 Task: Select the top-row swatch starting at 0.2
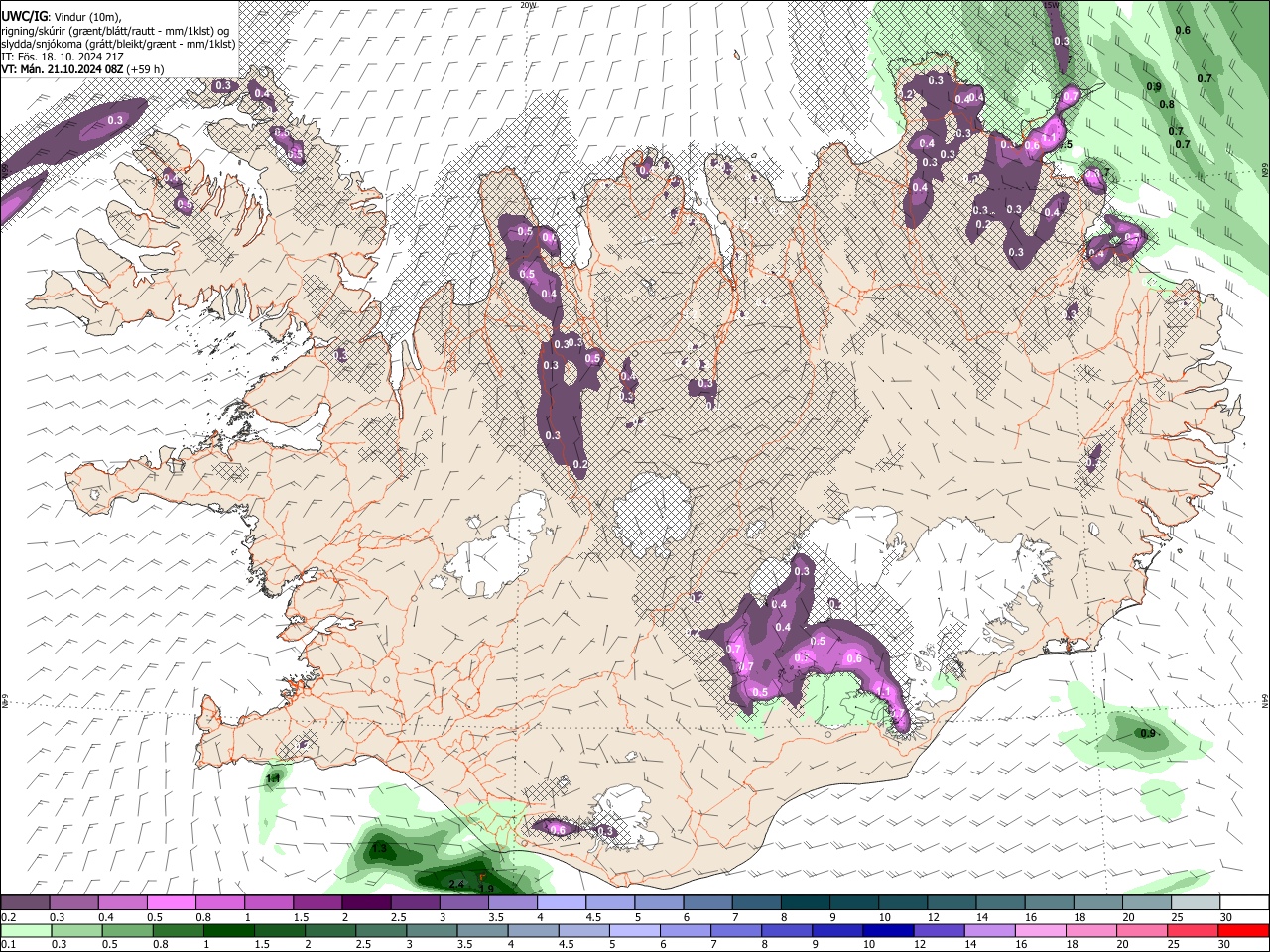pos(24,902)
